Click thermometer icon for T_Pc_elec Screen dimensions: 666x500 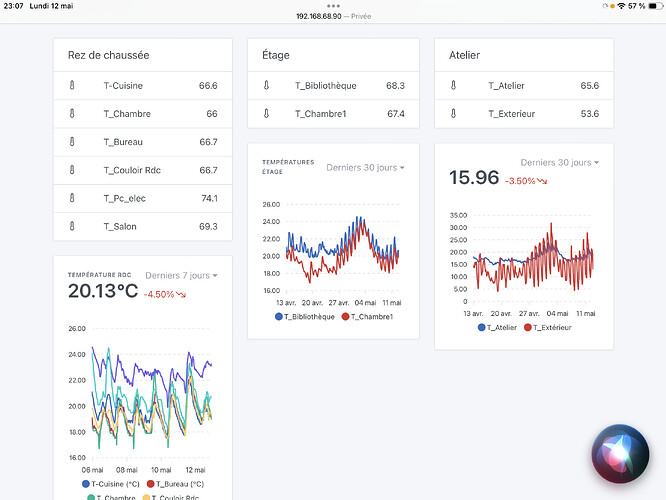[x=72, y=198]
